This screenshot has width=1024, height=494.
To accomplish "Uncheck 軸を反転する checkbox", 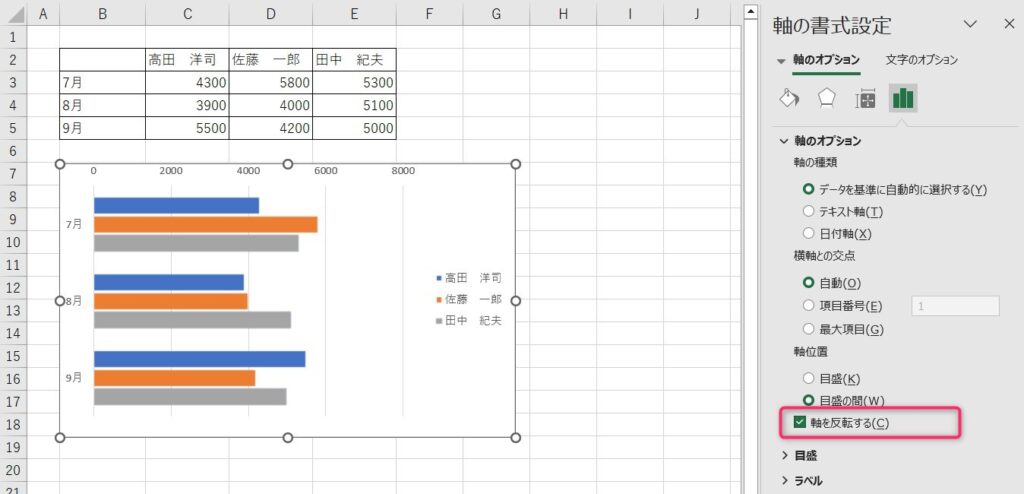I will point(799,423).
